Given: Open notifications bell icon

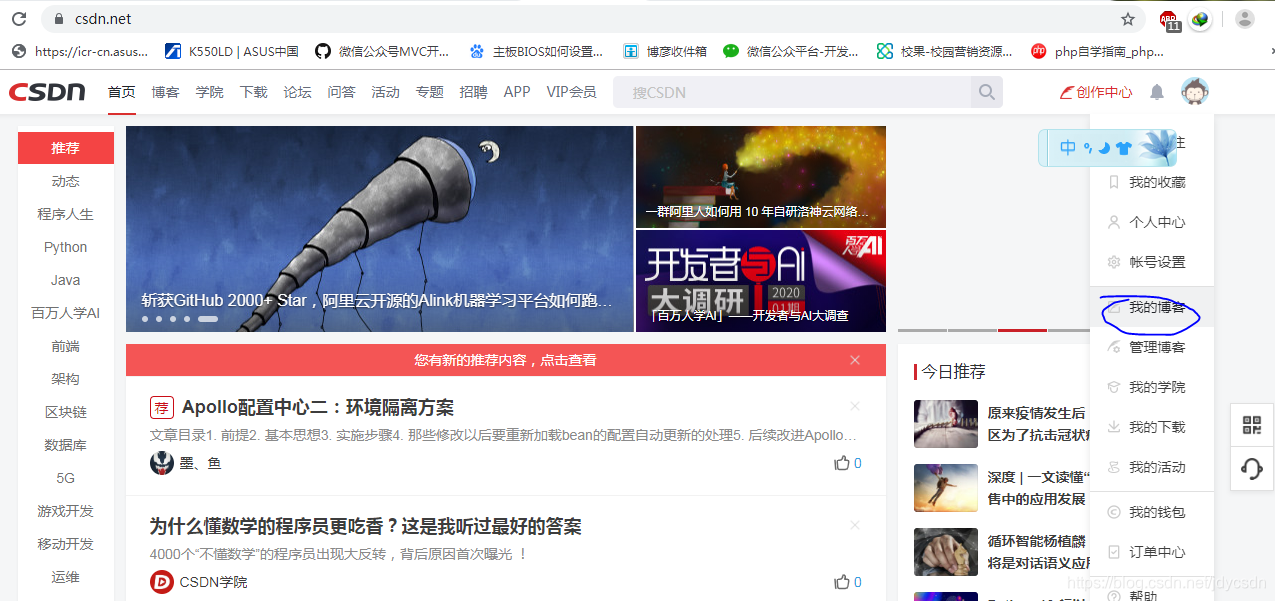Looking at the screenshot, I should [x=1157, y=92].
